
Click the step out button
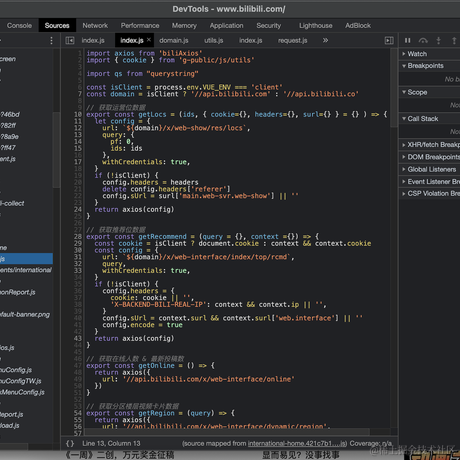click(454, 40)
